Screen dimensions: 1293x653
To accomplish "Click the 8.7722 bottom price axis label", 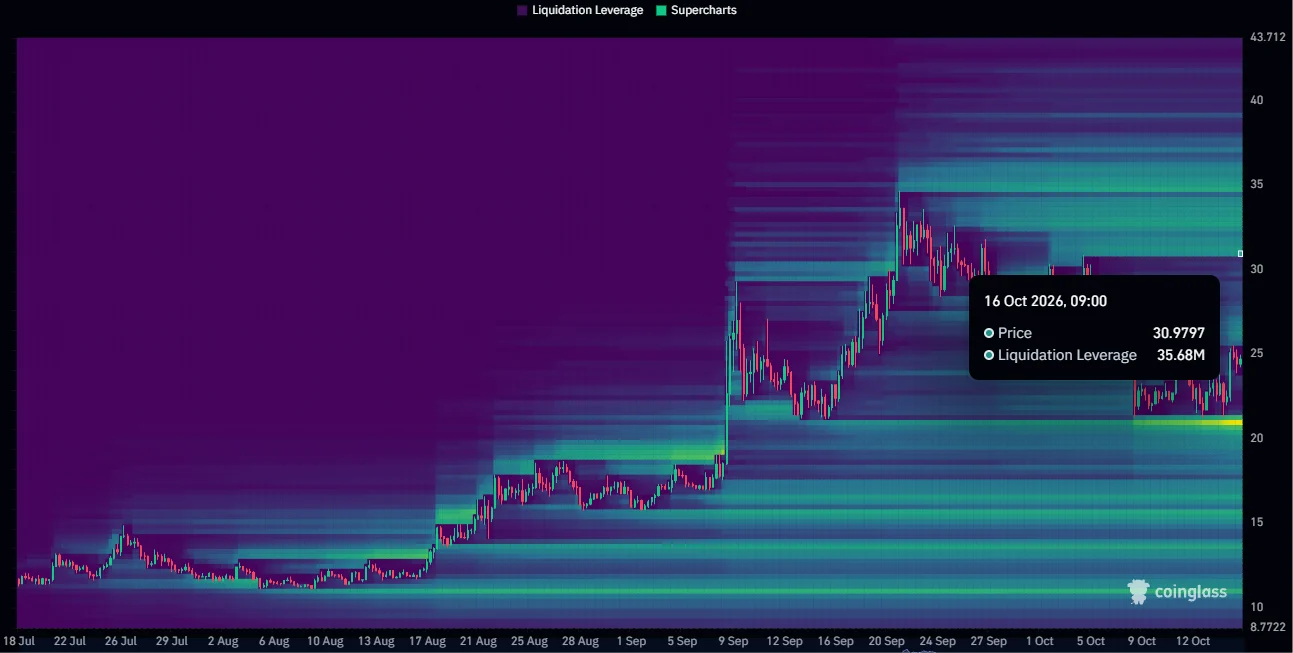I will click(x=1268, y=627).
